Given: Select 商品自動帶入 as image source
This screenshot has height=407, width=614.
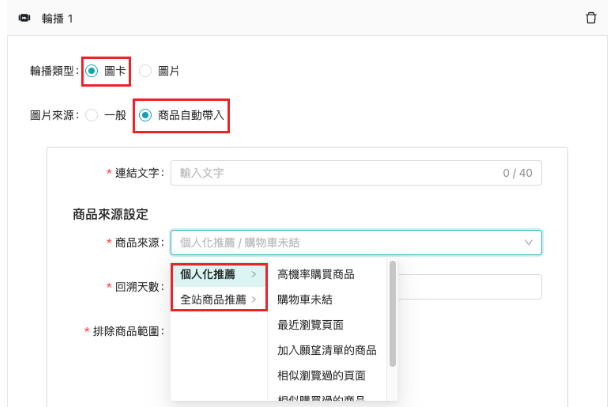Looking at the screenshot, I should tap(146, 115).
